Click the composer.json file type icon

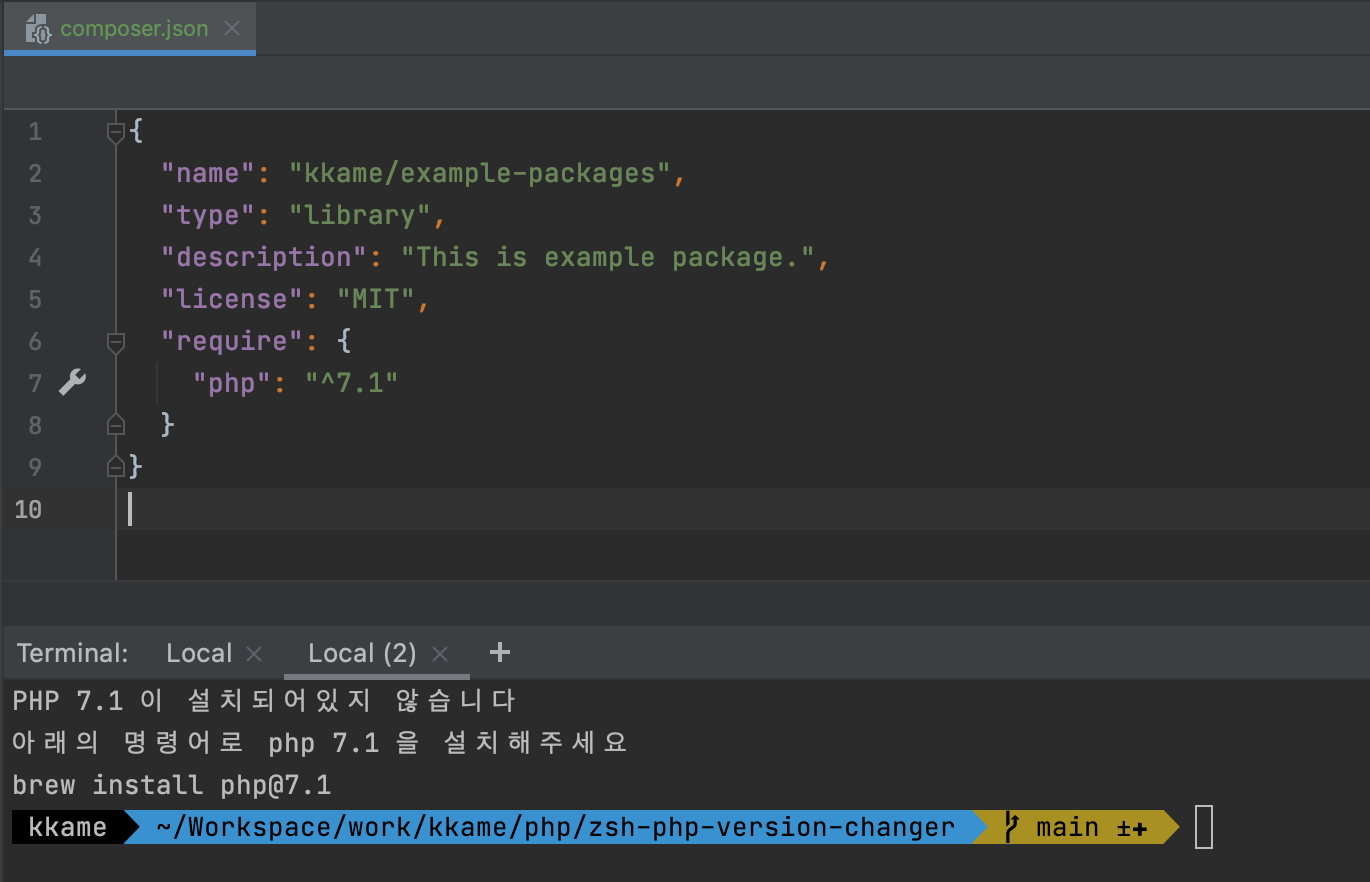pos(38,28)
